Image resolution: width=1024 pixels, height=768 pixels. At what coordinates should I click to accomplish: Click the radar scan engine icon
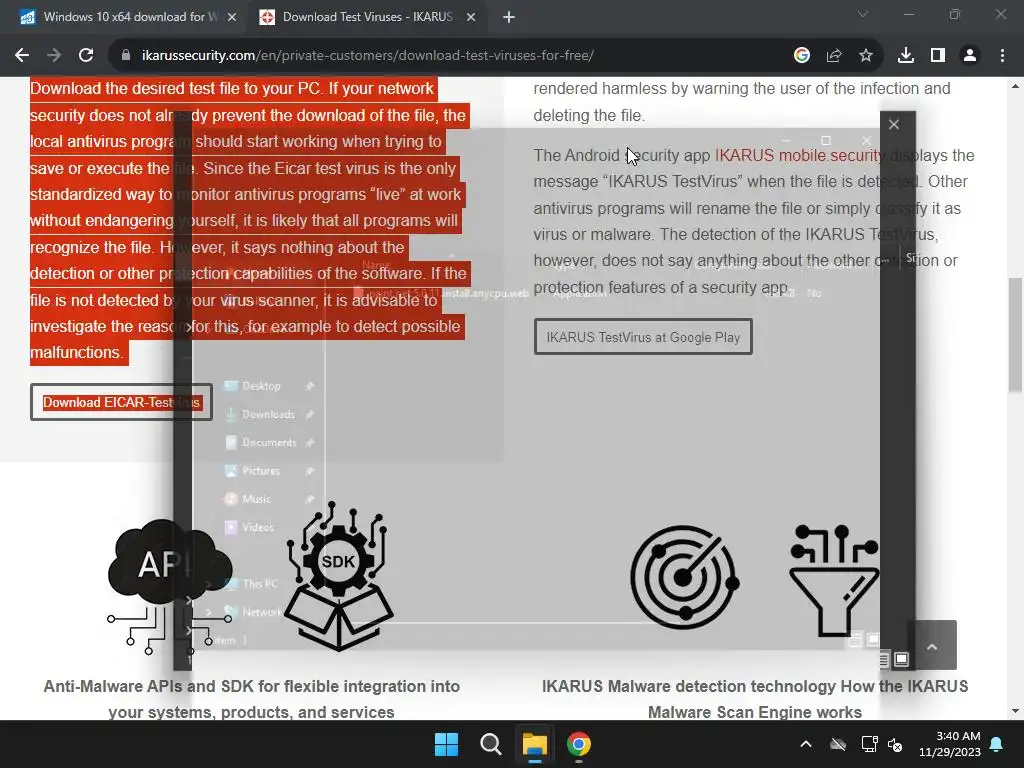(x=684, y=577)
